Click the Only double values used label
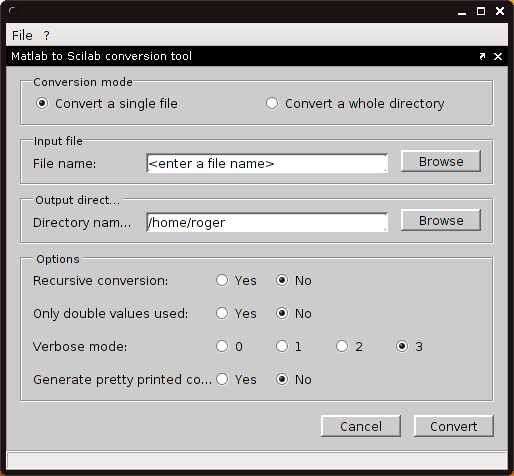Image resolution: width=514 pixels, height=476 pixels. click(110, 314)
